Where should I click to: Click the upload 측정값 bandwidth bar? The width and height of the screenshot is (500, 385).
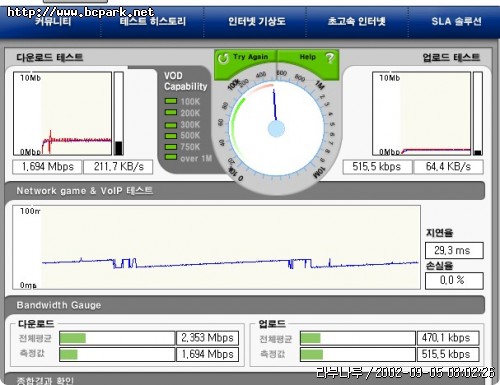click(358, 354)
